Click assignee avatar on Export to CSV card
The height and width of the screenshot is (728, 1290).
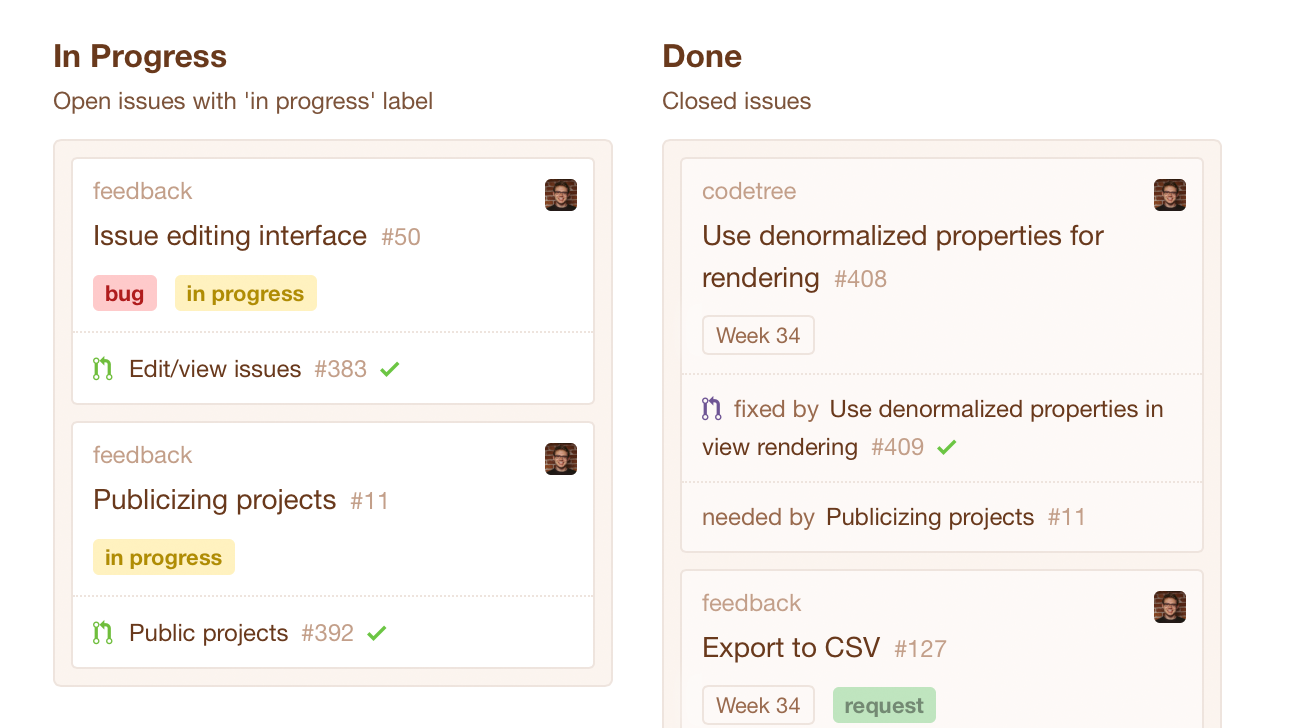coord(1170,607)
